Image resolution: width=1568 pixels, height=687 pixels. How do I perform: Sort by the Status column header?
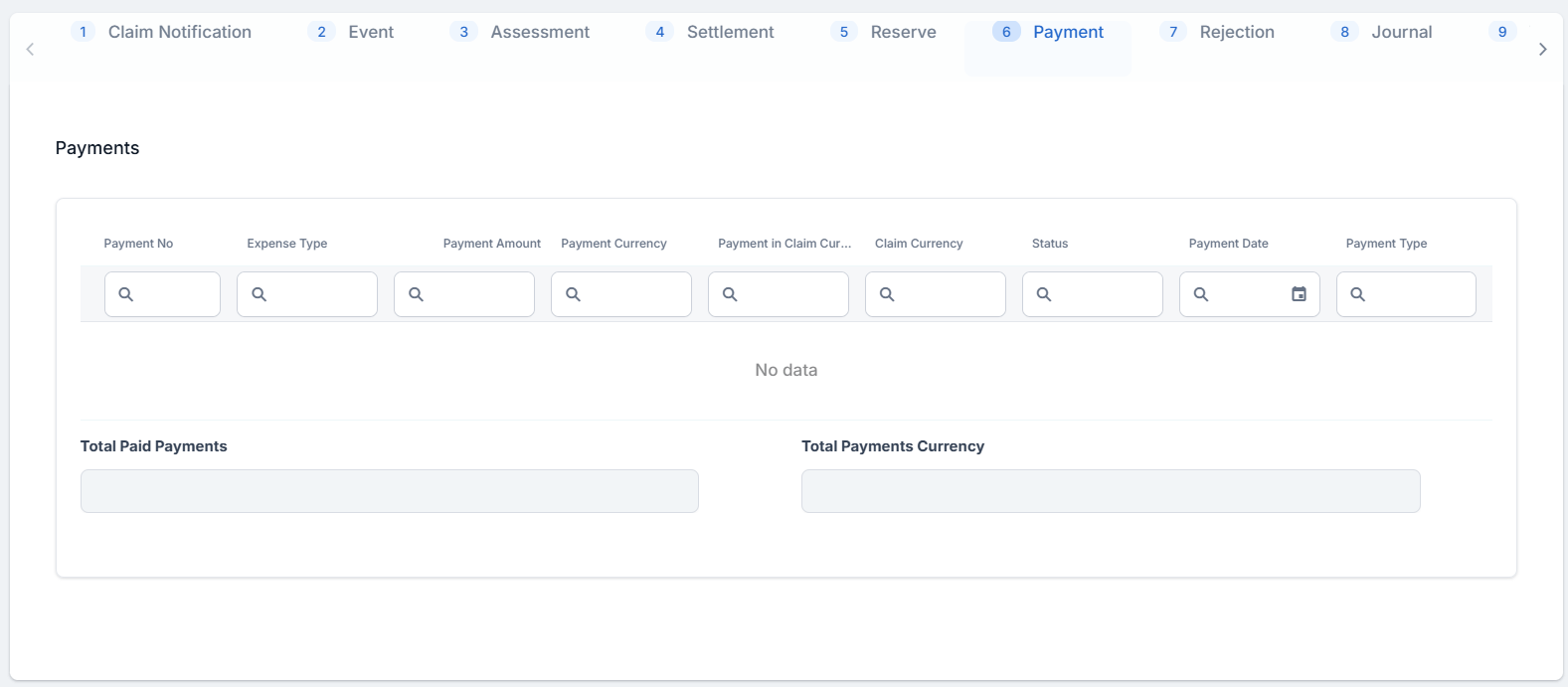click(1050, 244)
